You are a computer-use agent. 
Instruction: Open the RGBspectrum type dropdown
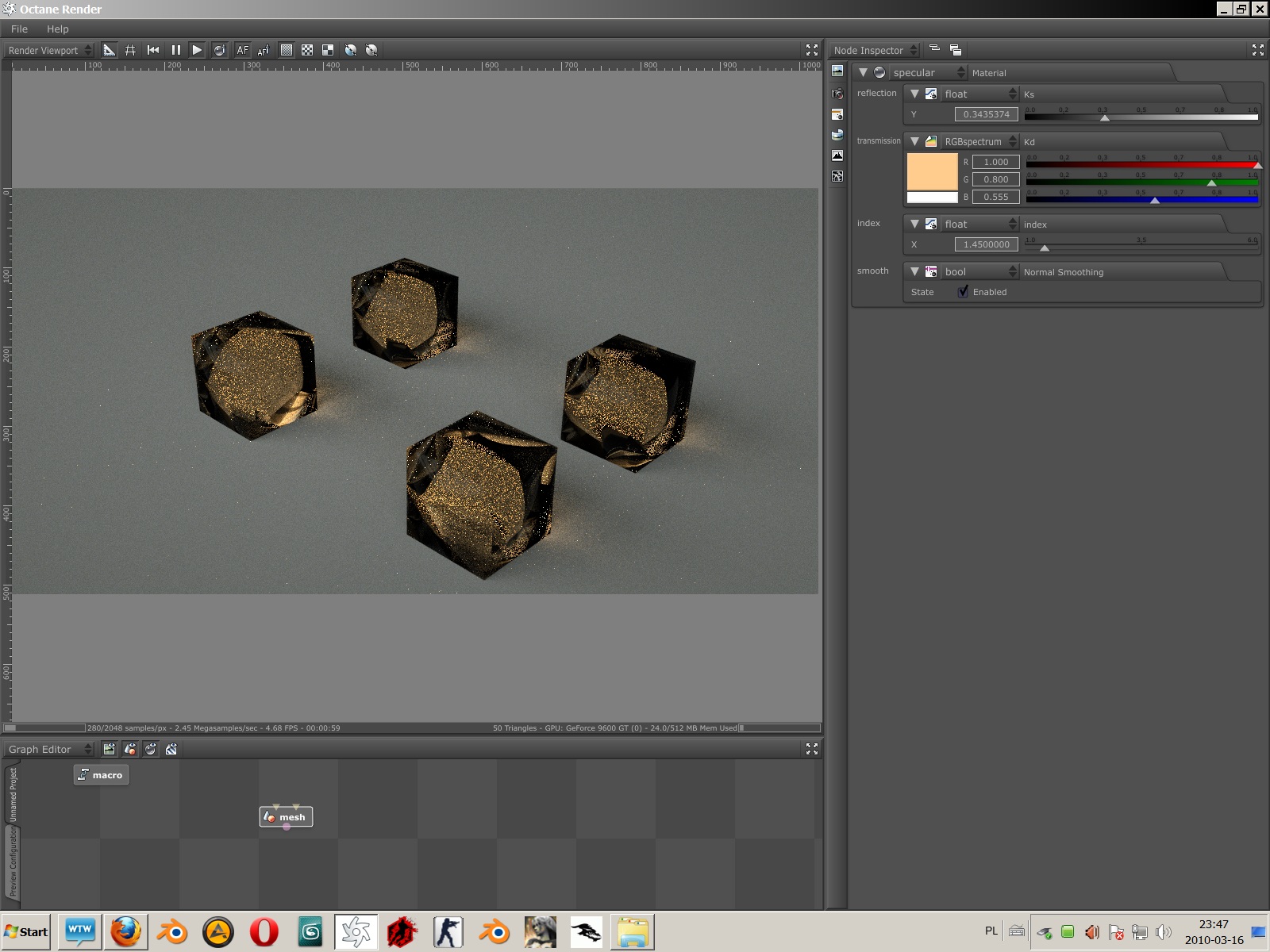pyautogui.click(x=979, y=141)
